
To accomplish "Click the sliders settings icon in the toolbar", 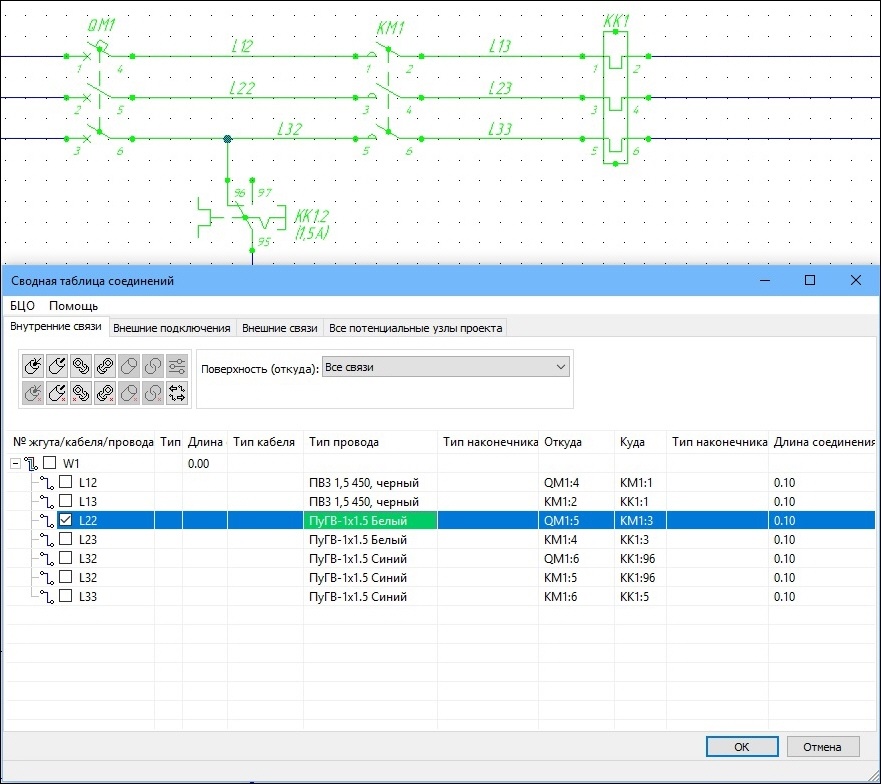I will pyautogui.click(x=178, y=367).
